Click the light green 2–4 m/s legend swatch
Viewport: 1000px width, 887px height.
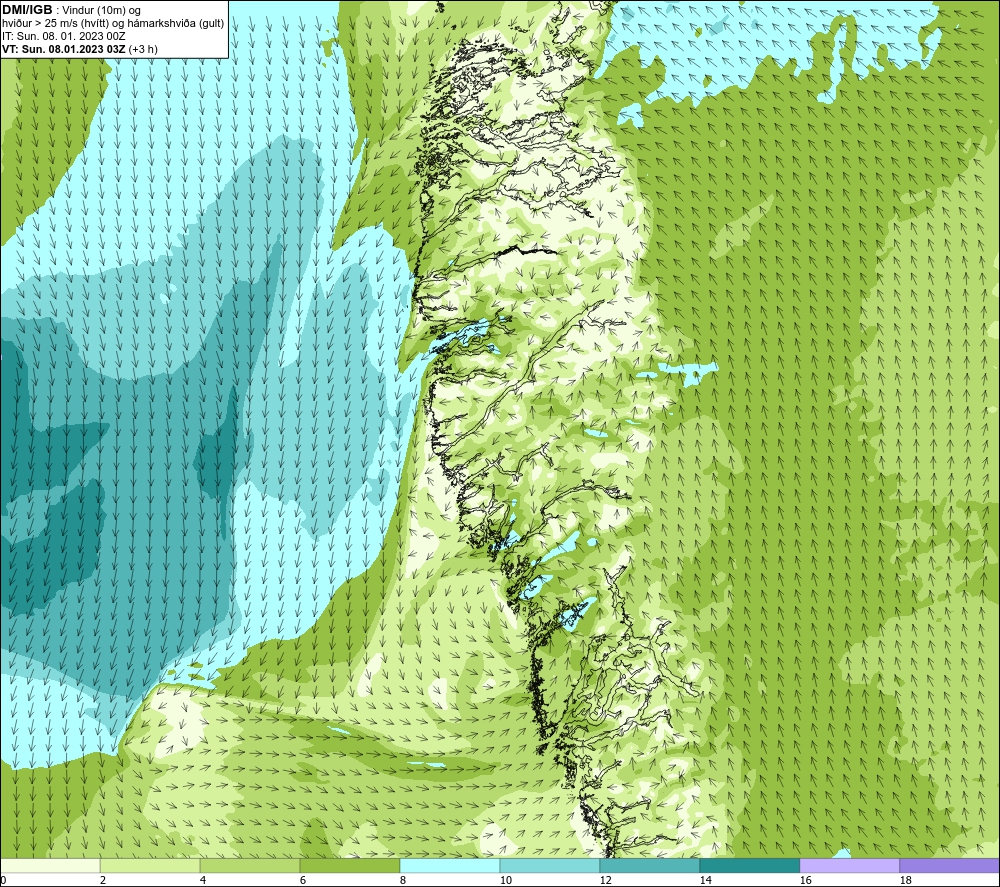click(x=150, y=865)
